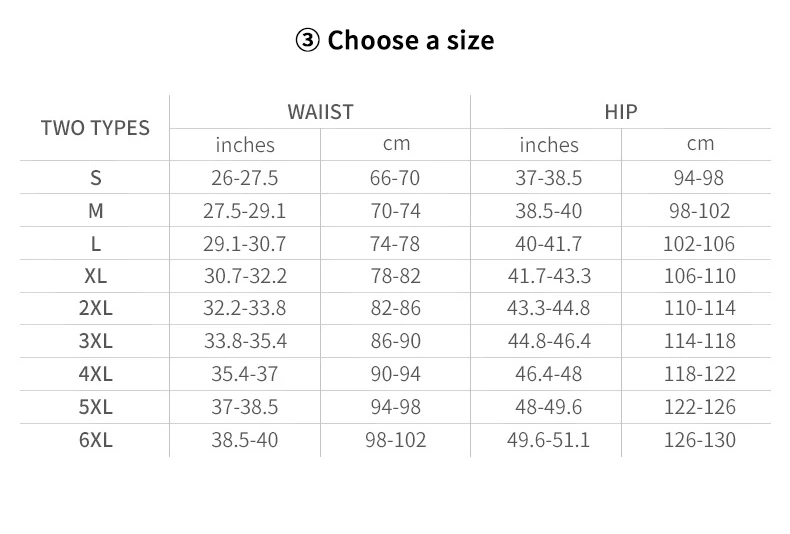Click the 98-102 waist cm cell

coord(396,440)
